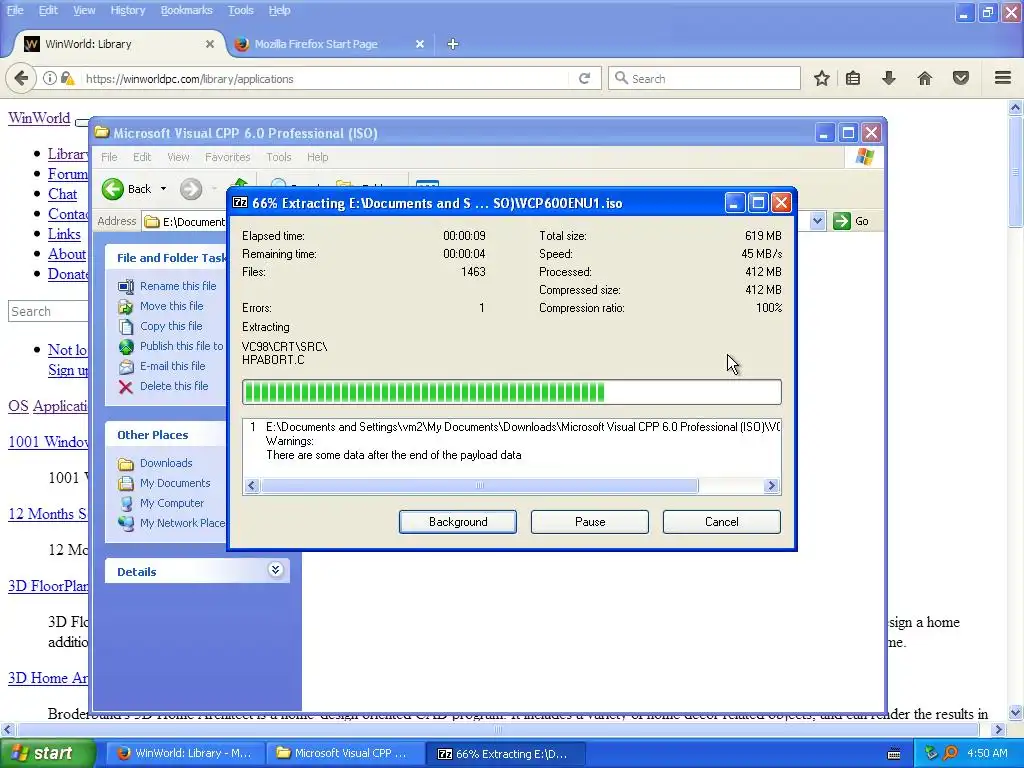This screenshot has height=768, width=1024.
Task: Click the site info icon in address bar
Action: click(50, 78)
